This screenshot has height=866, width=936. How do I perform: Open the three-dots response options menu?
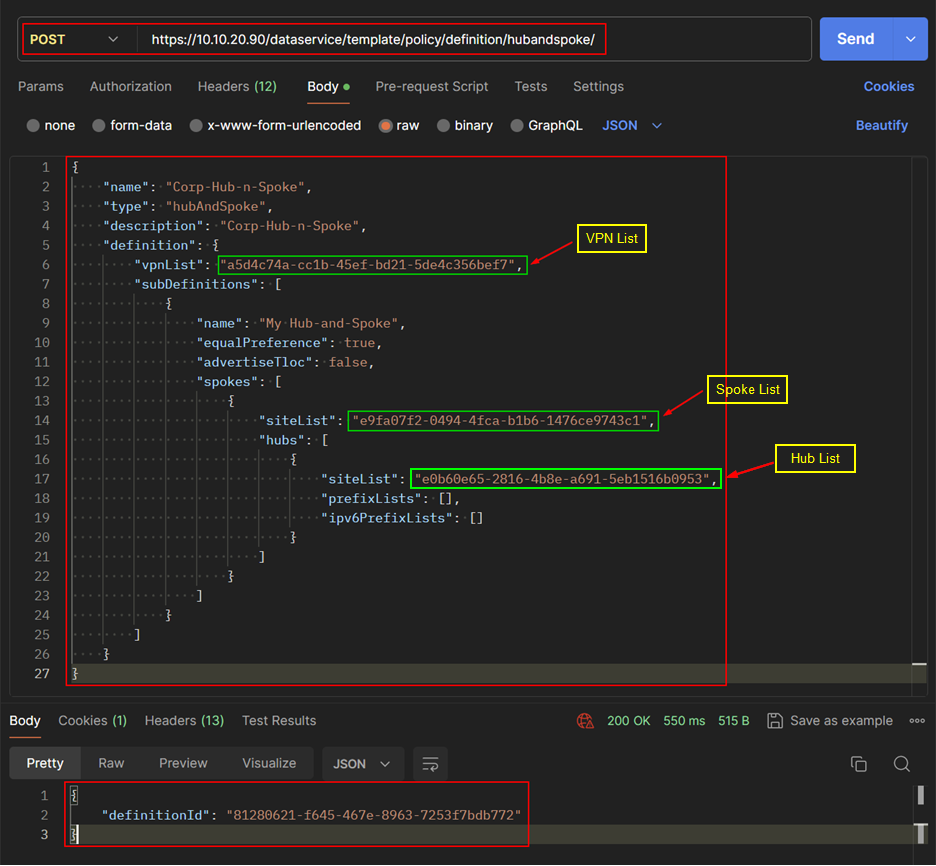(917, 721)
